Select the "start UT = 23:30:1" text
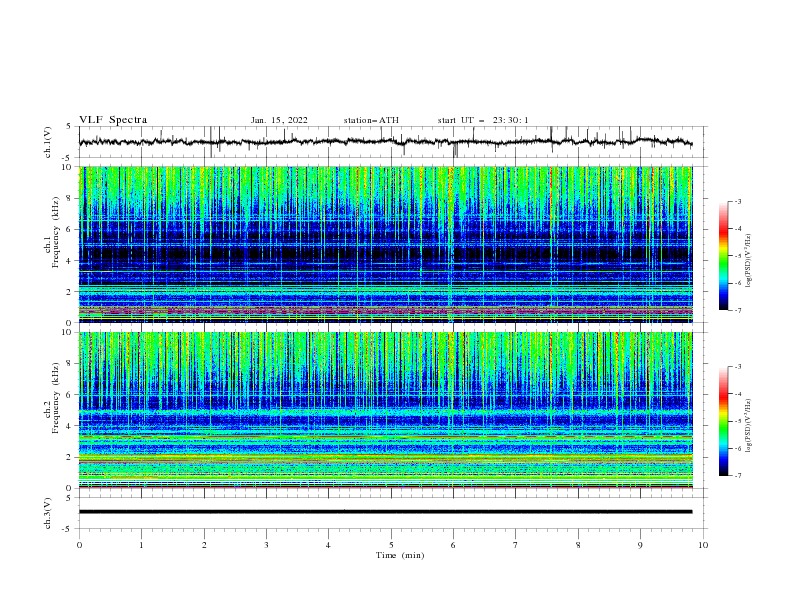This screenshot has height=612, width=792. 483,120
